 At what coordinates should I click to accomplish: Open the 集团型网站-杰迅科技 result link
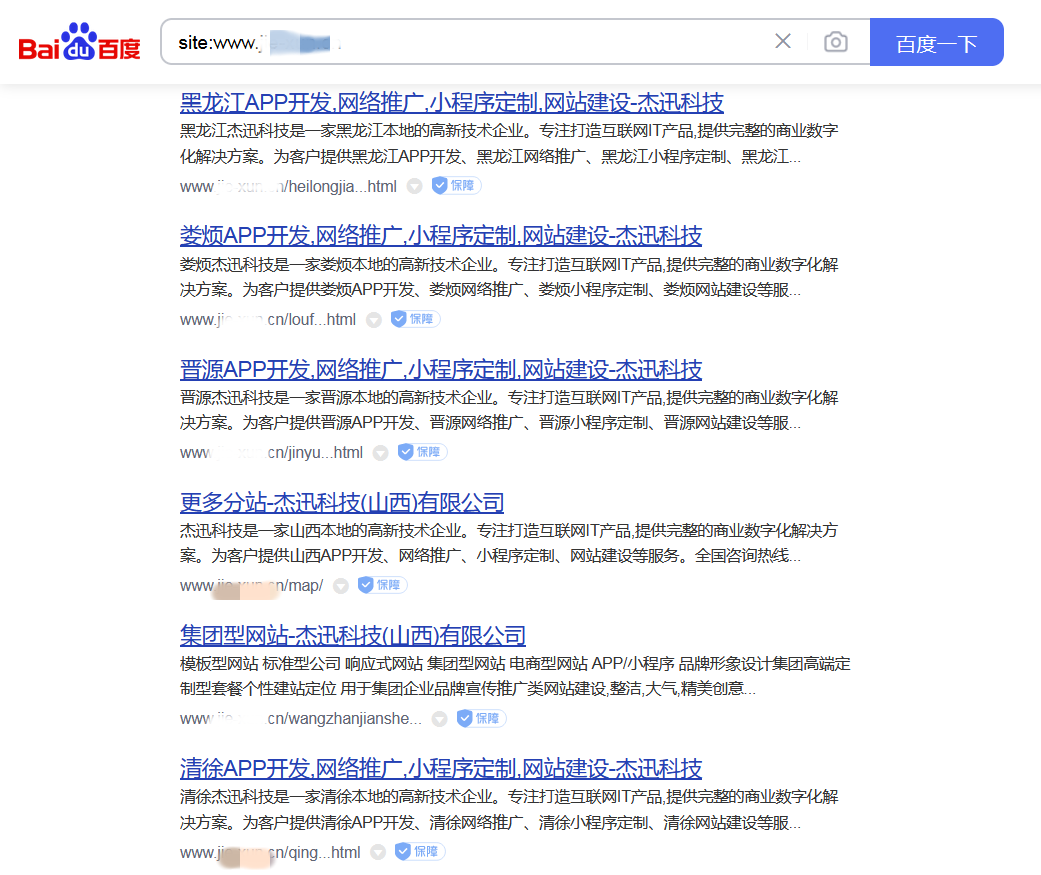pos(351,635)
